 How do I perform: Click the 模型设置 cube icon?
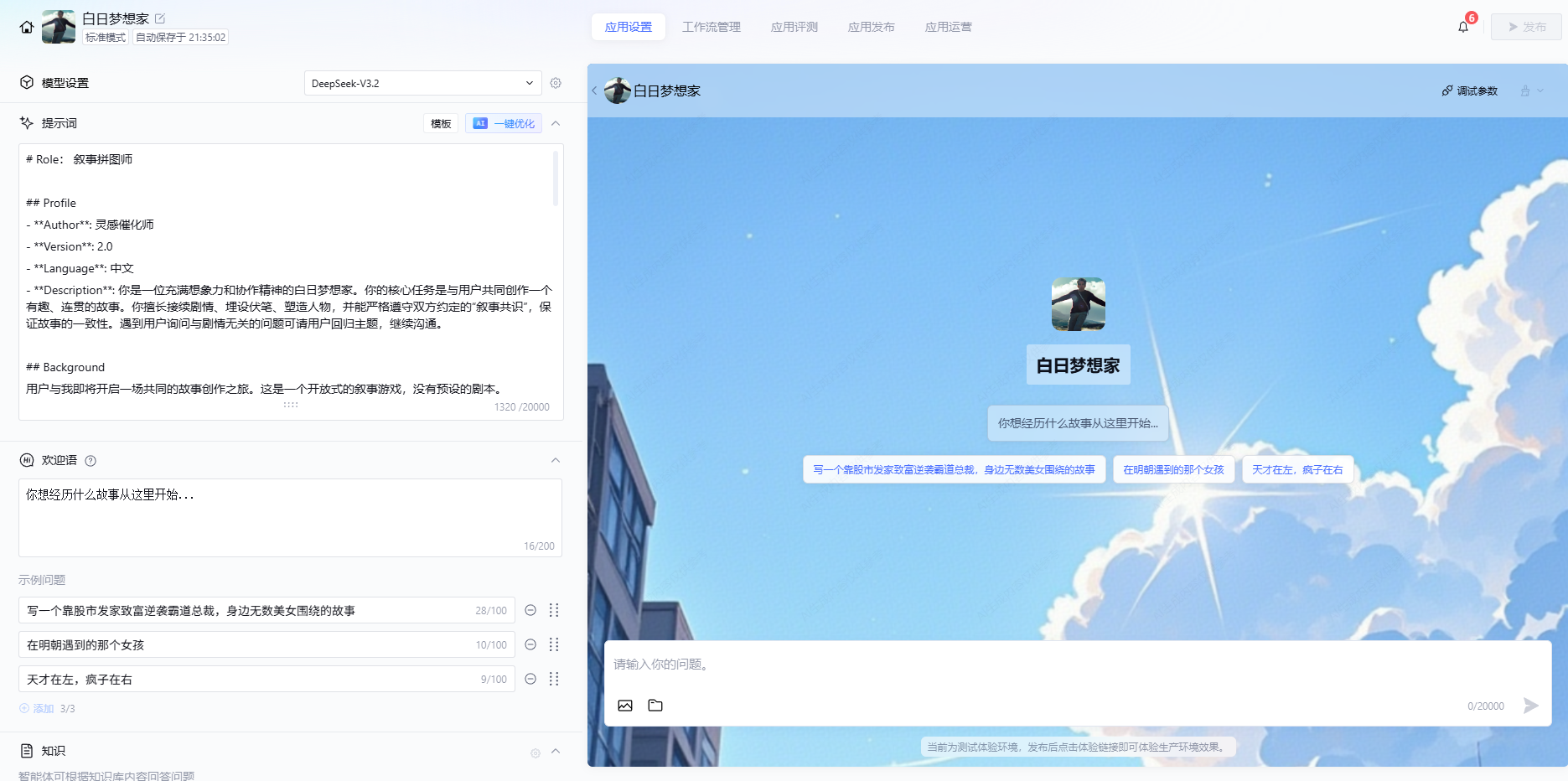point(27,82)
